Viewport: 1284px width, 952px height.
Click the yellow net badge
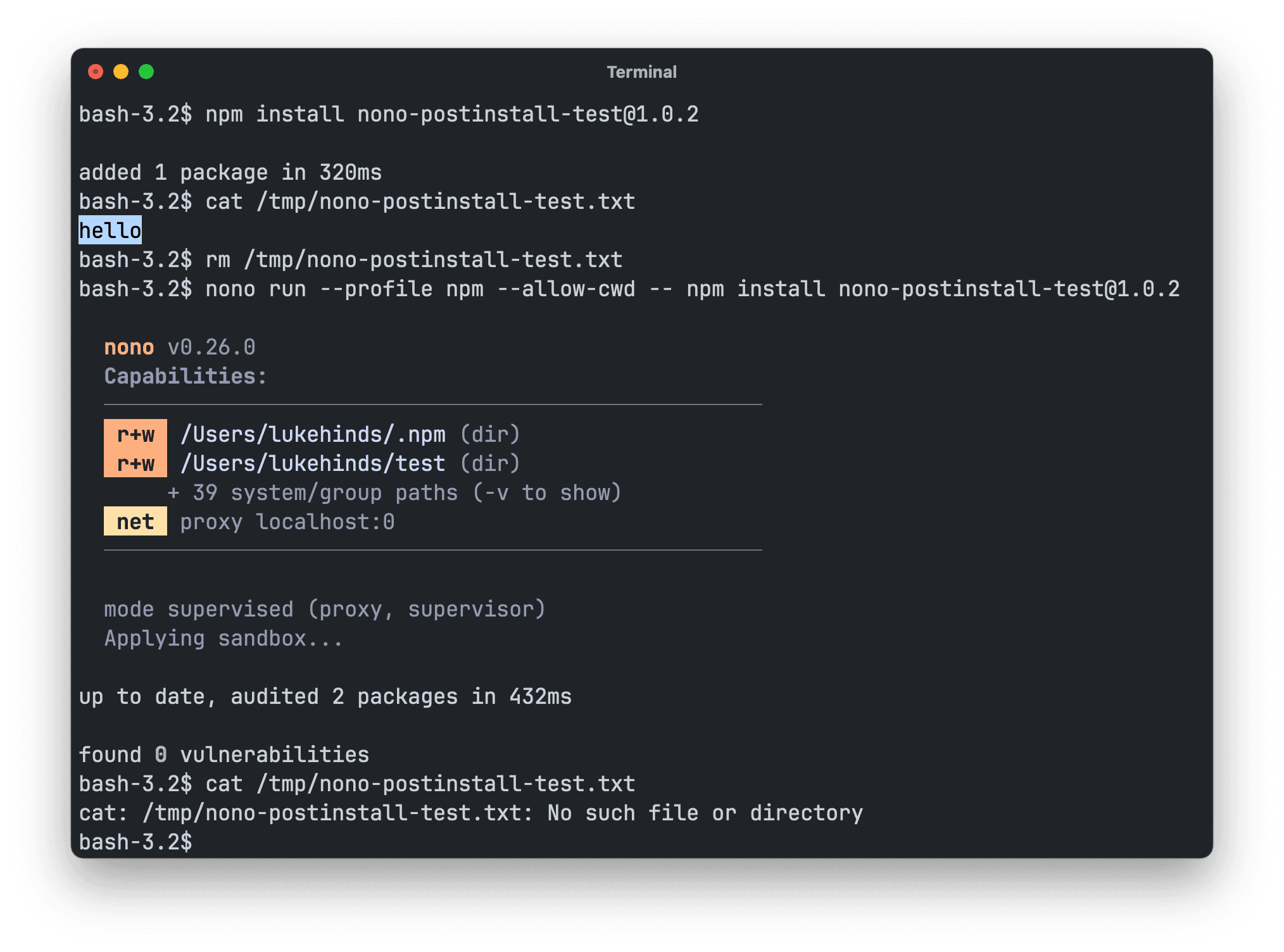point(135,522)
